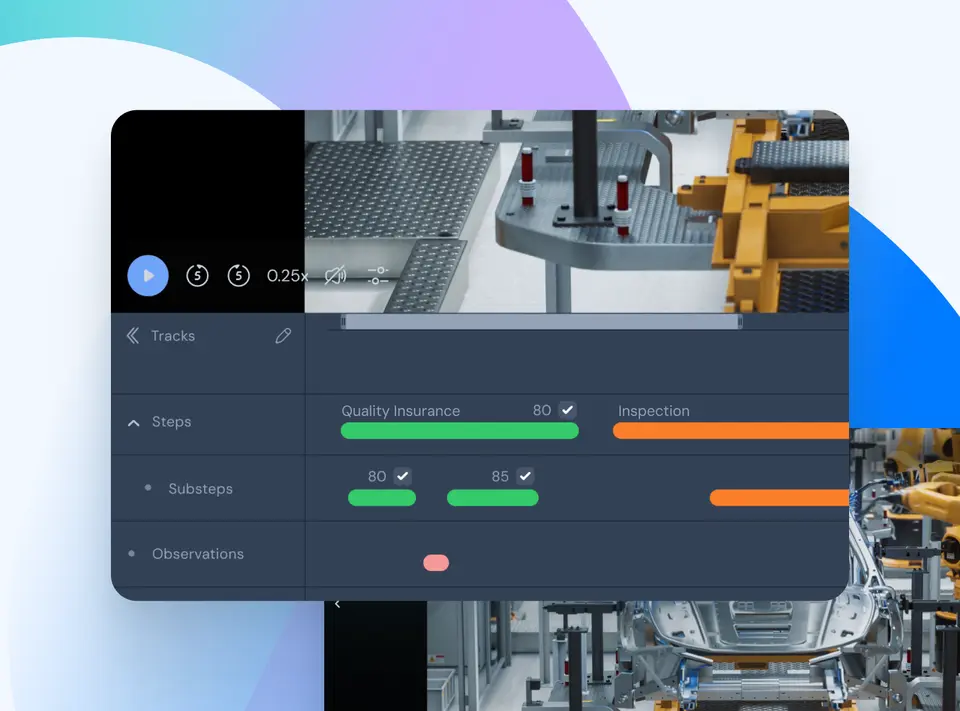The image size is (960, 711).
Task: Select the pink observation marker
Action: point(436,563)
